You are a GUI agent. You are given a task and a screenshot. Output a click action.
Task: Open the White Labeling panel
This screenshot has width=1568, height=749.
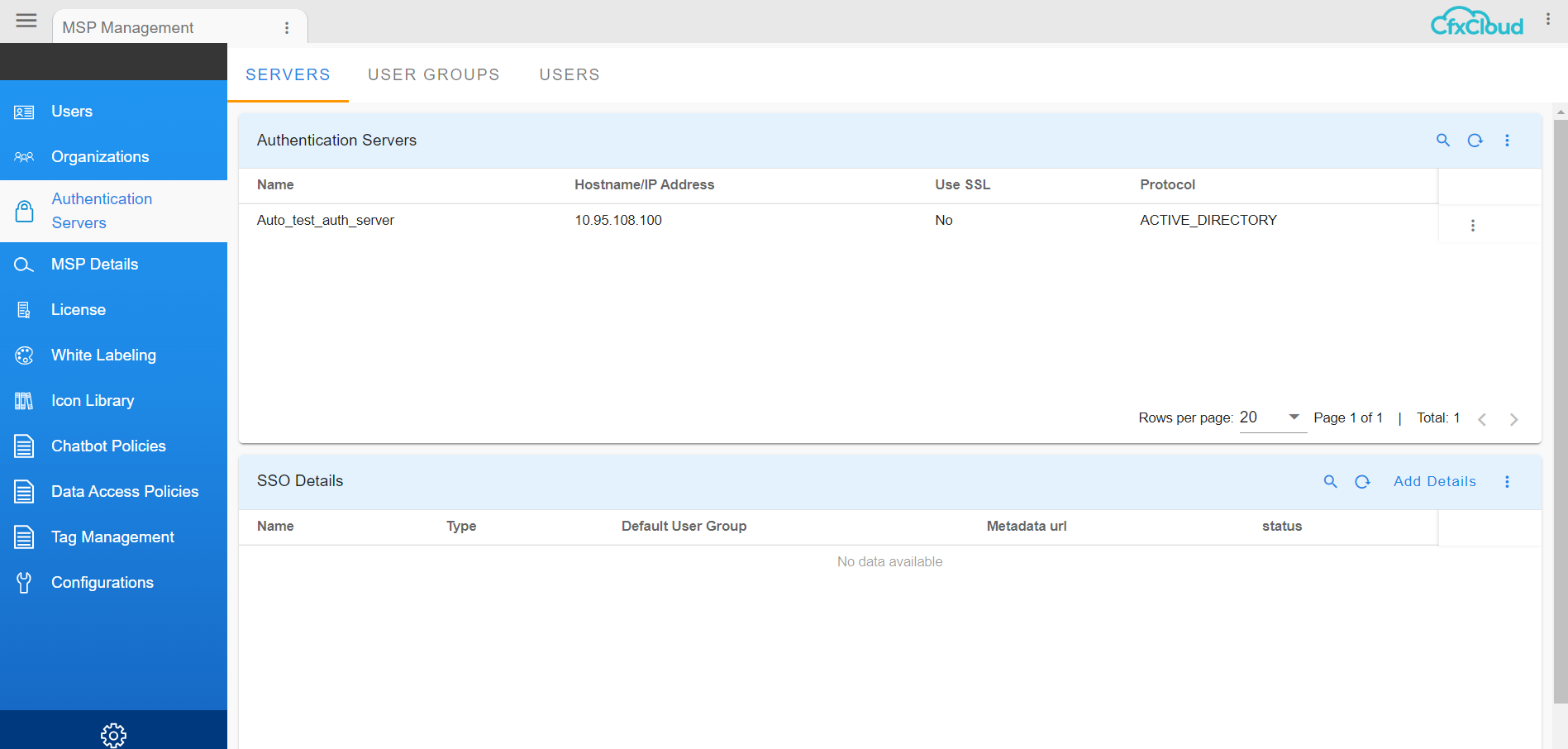pos(103,355)
